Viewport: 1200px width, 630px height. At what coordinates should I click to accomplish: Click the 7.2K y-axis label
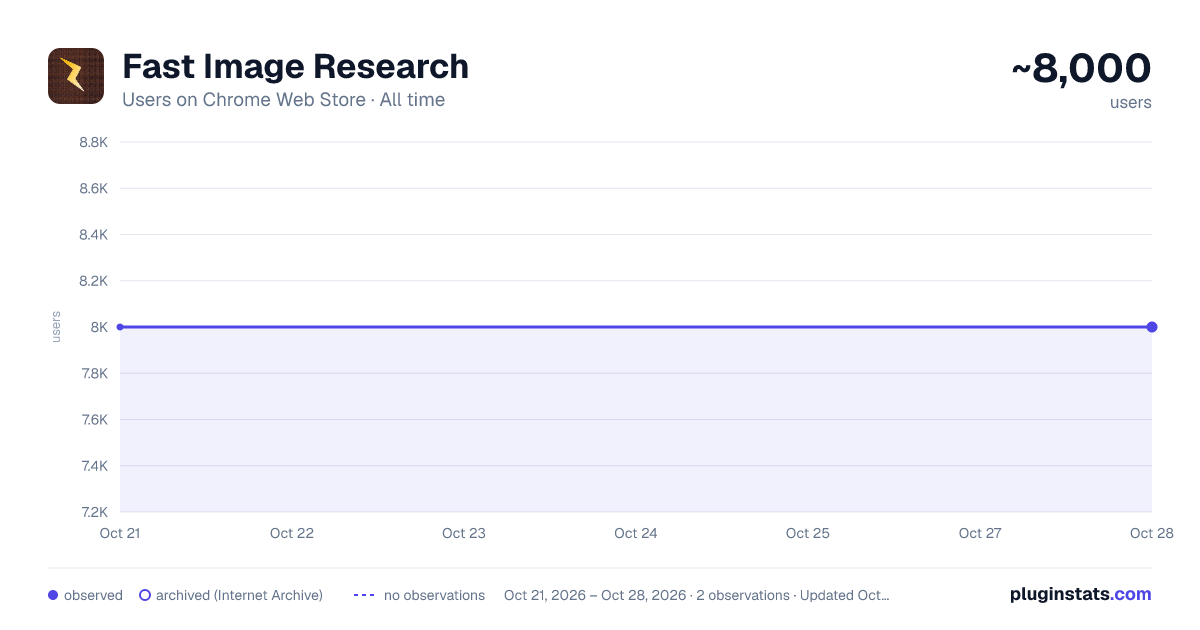(93, 512)
